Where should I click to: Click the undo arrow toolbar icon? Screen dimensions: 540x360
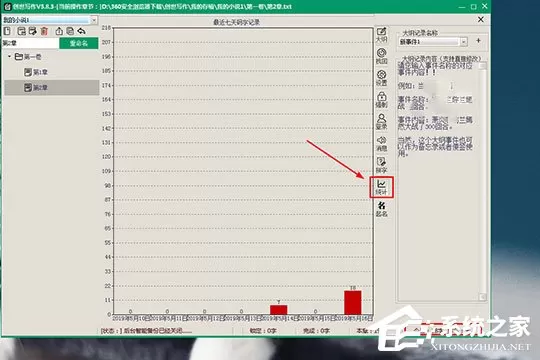click(x=81, y=31)
